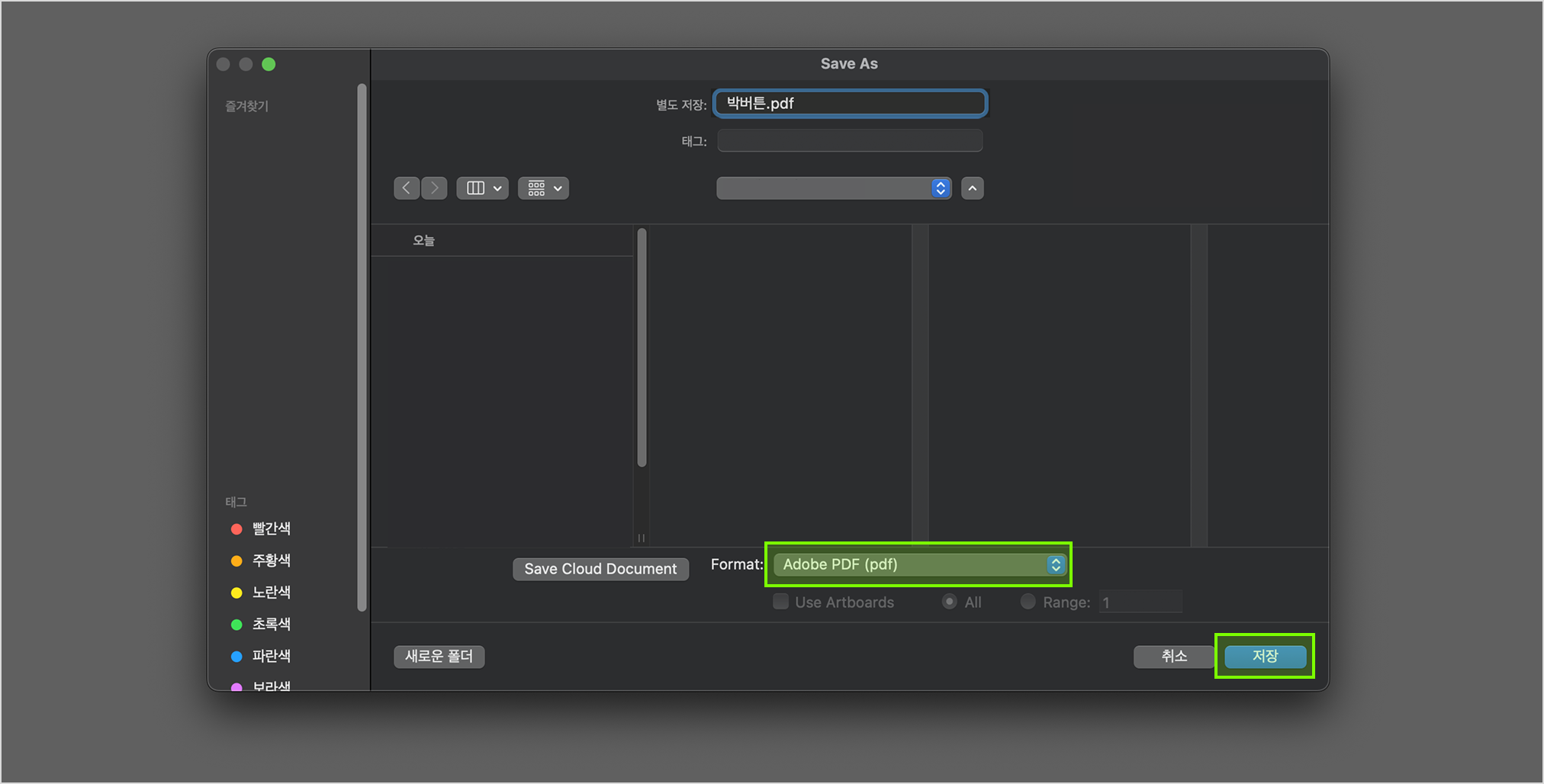
Task: Create a new folder with 새로운 폴더
Action: point(439,657)
